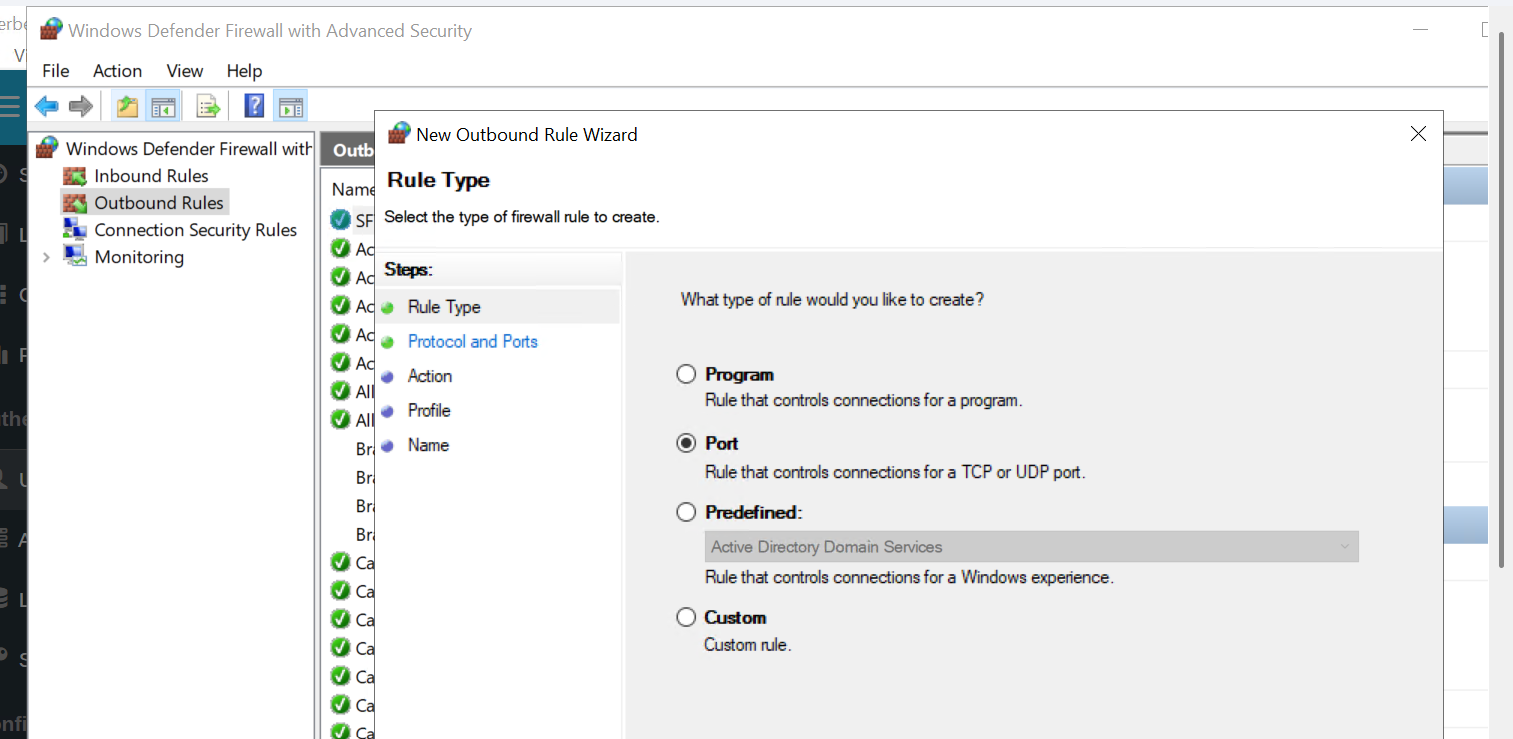This screenshot has height=739, width=1513.
Task: Toggle the Show/Hide Action Pane icon
Action: point(291,106)
